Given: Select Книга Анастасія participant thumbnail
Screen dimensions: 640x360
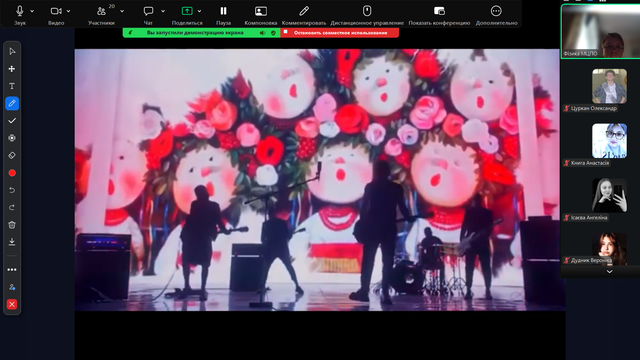Looking at the screenshot, I should point(609,141).
